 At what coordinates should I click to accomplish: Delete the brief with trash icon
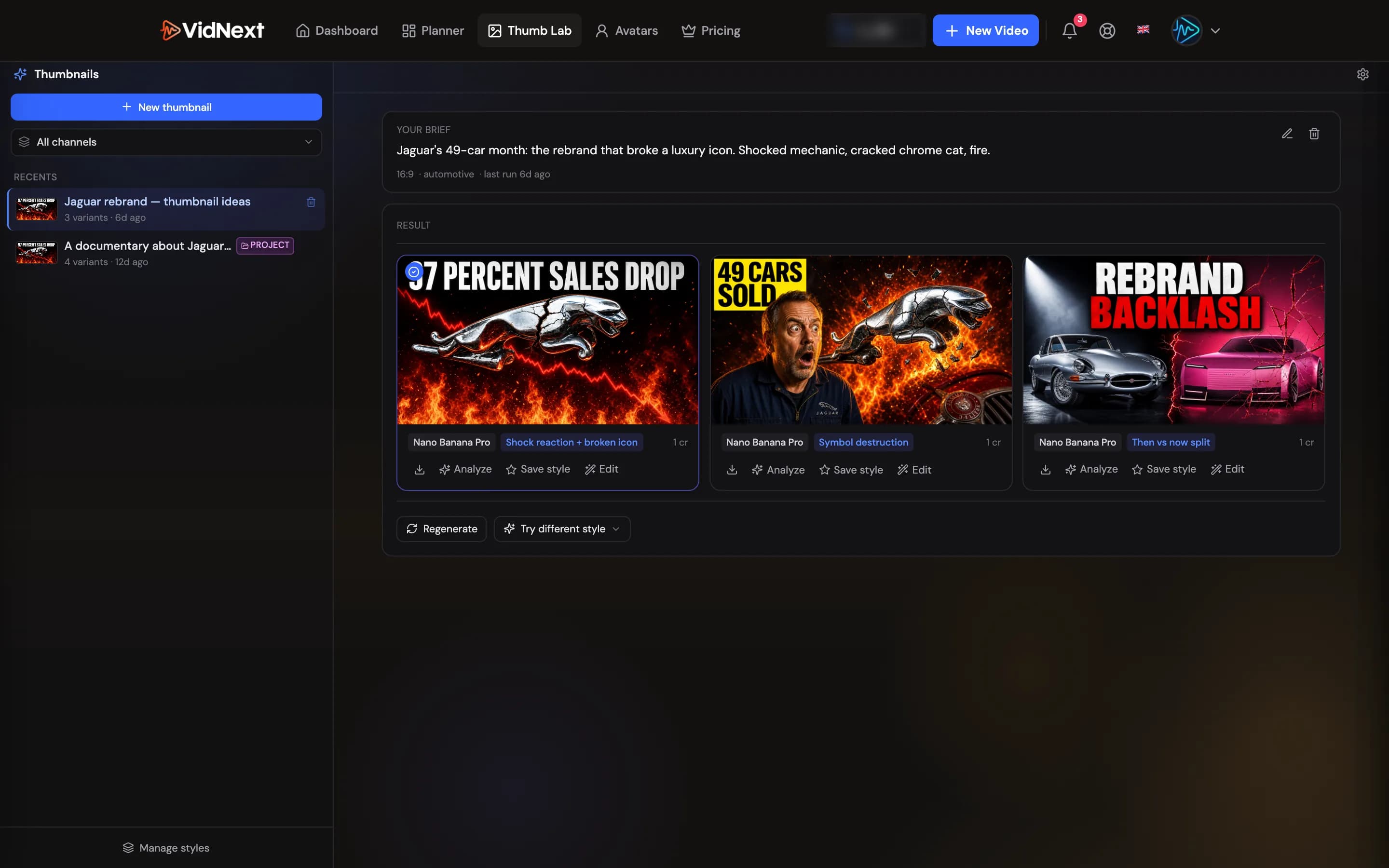coord(1314,134)
